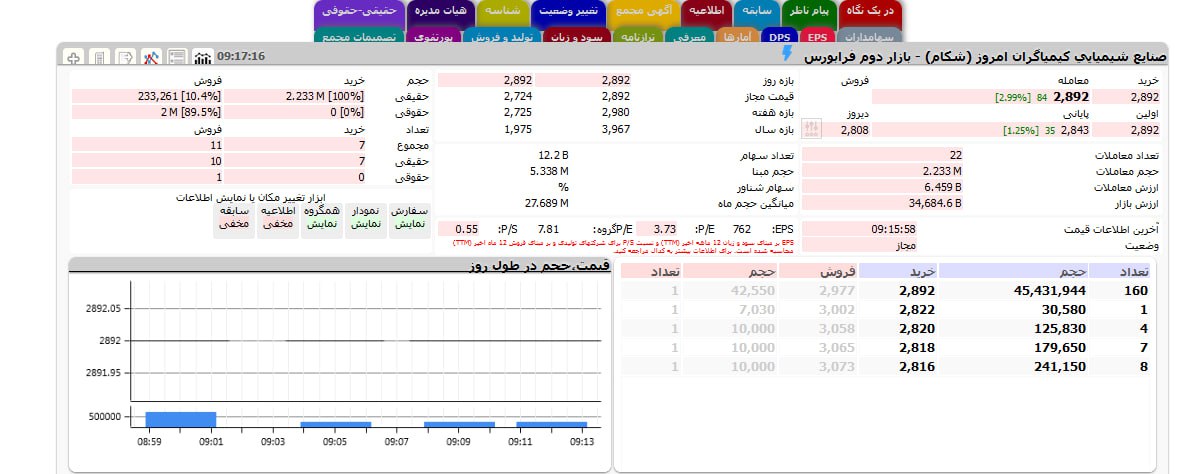Click the حقیقی sell volume 233,261 [10.4%]
The image size is (1190, 474).
click(x=179, y=96)
